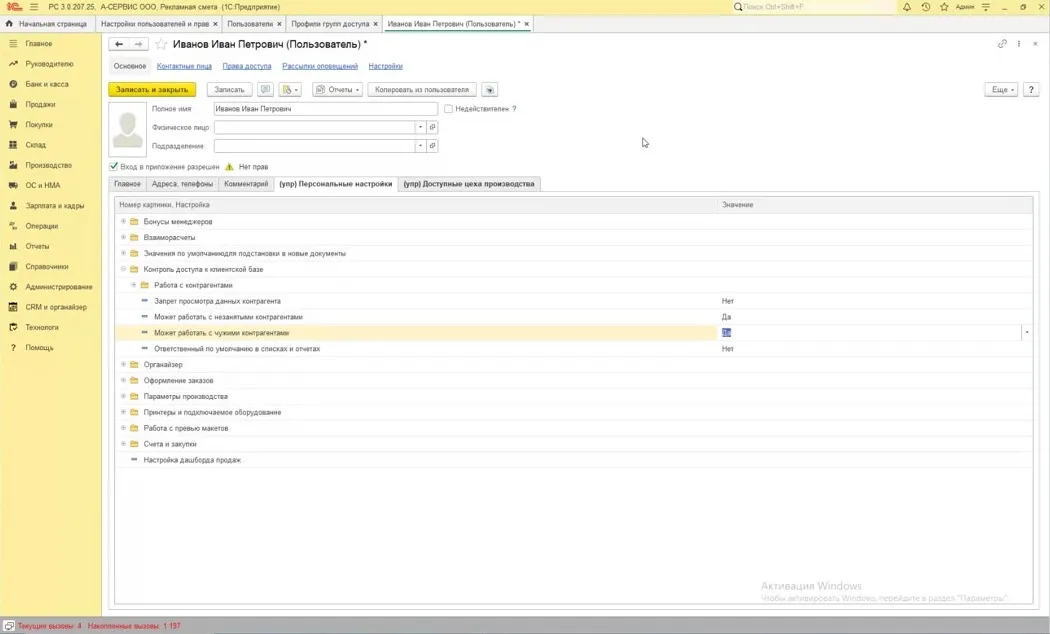Switch to Профили групп доступа tab
1050x634 pixels.
330,24
